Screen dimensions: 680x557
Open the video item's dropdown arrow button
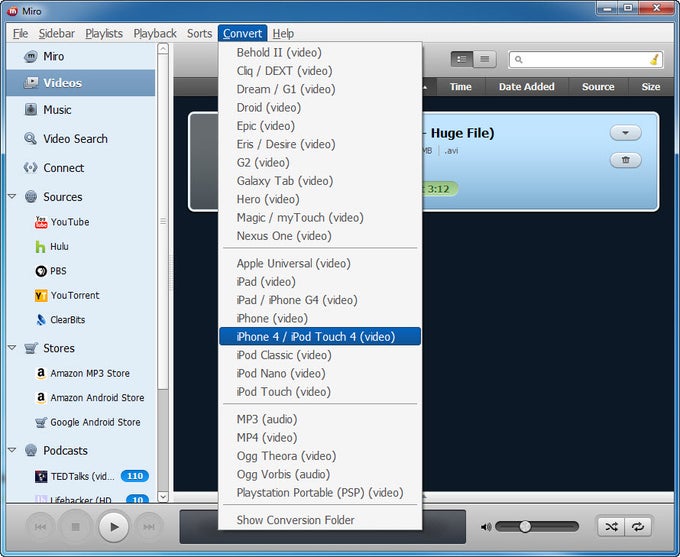click(x=625, y=133)
